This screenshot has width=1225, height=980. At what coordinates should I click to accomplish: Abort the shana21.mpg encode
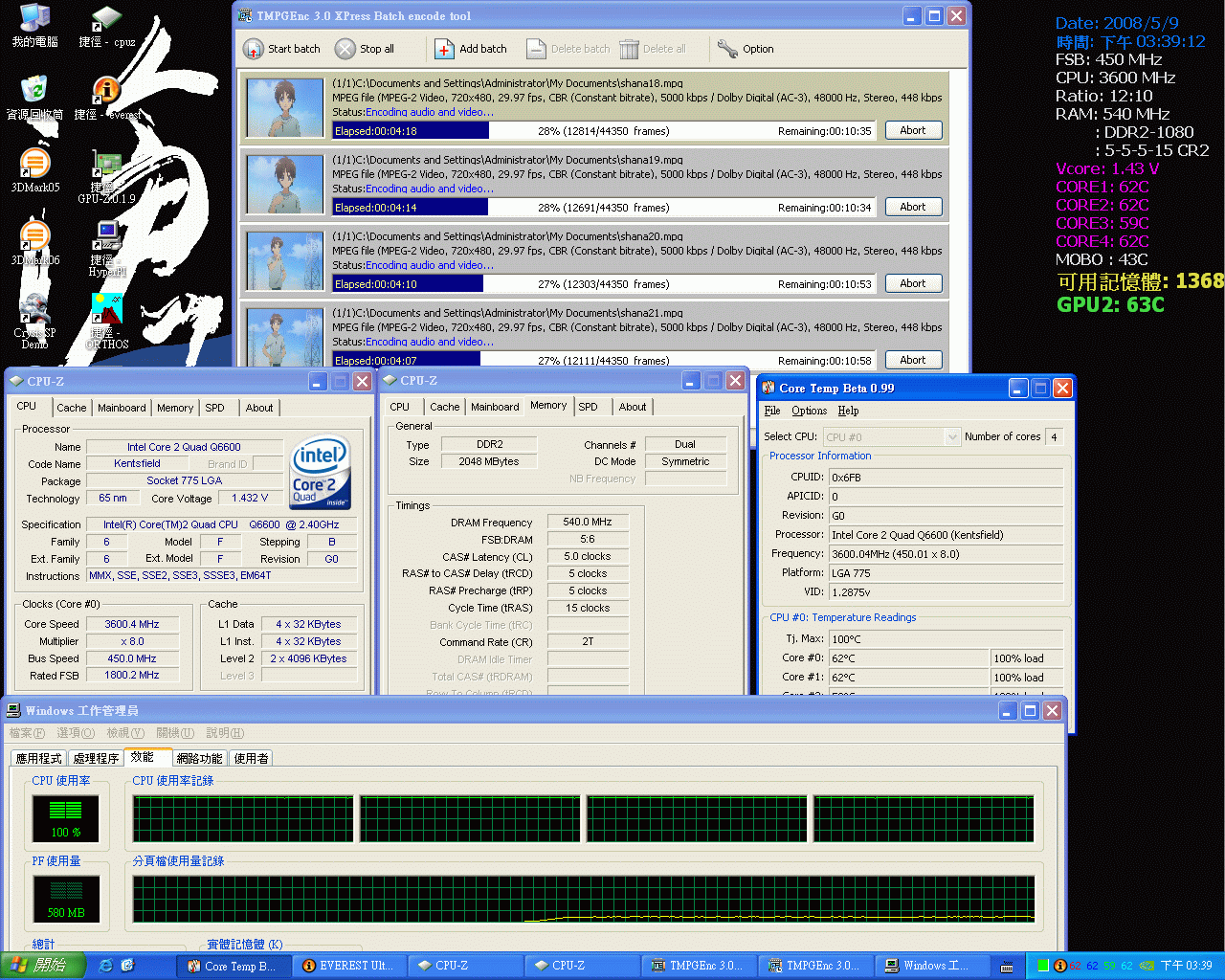click(x=912, y=360)
